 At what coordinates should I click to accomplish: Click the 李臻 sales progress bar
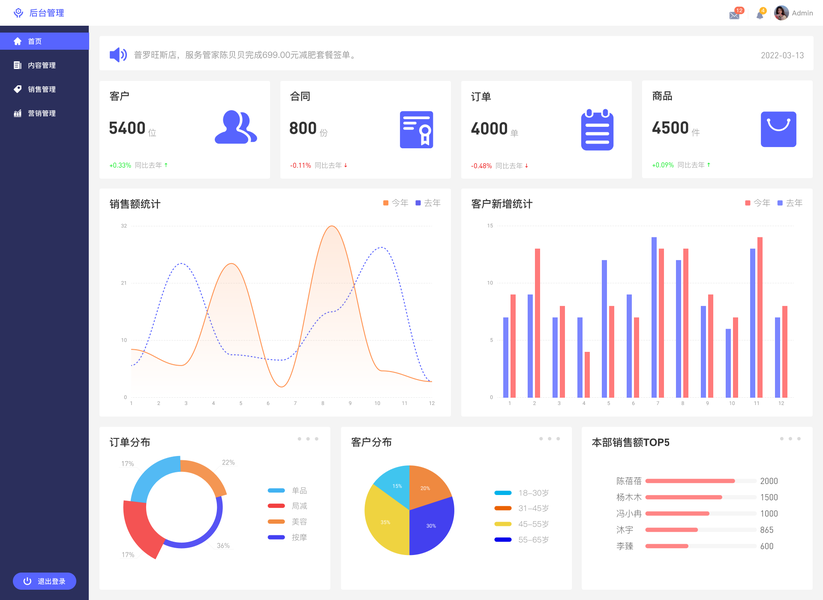point(701,546)
